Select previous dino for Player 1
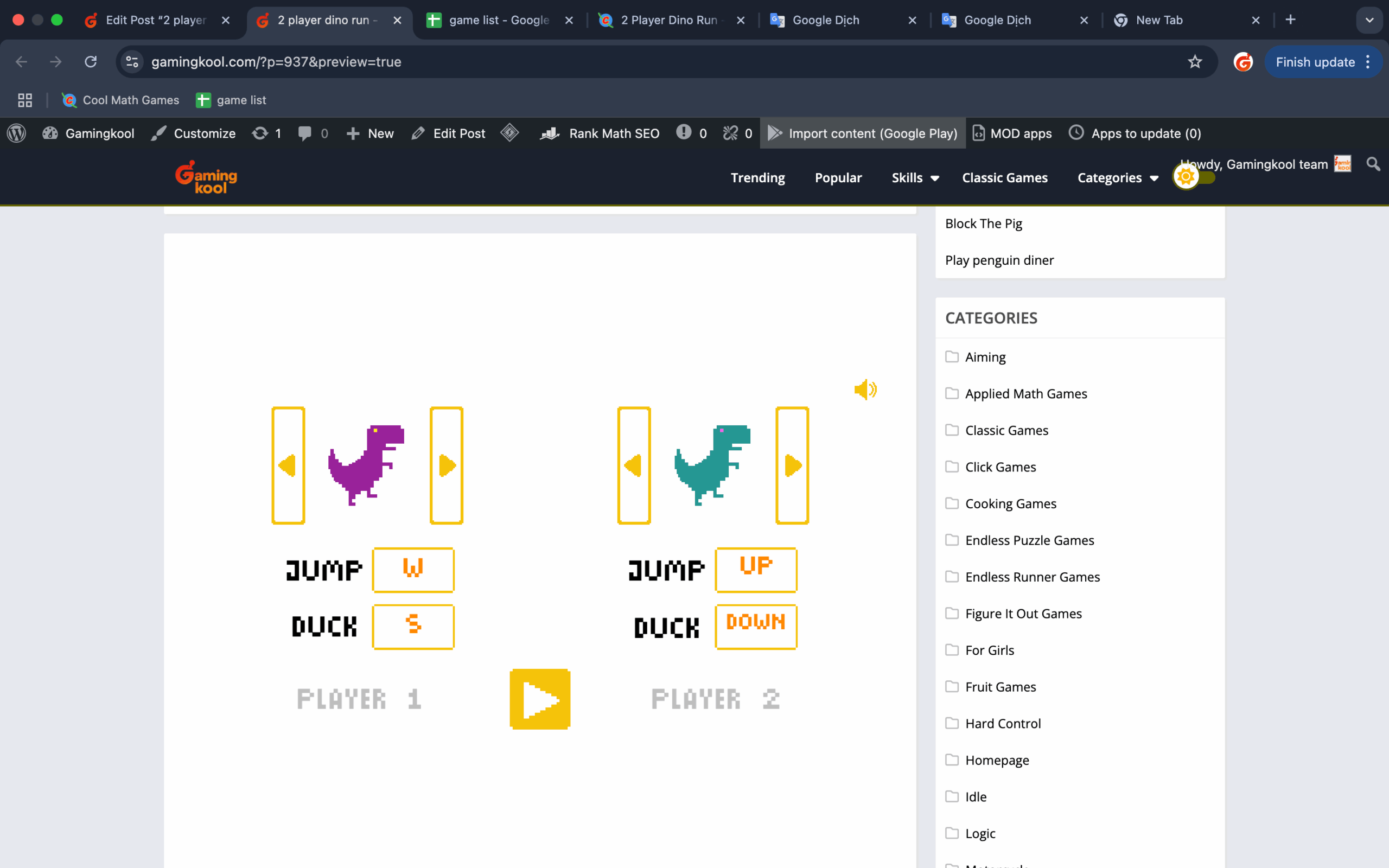The image size is (1389, 868). coord(288,465)
